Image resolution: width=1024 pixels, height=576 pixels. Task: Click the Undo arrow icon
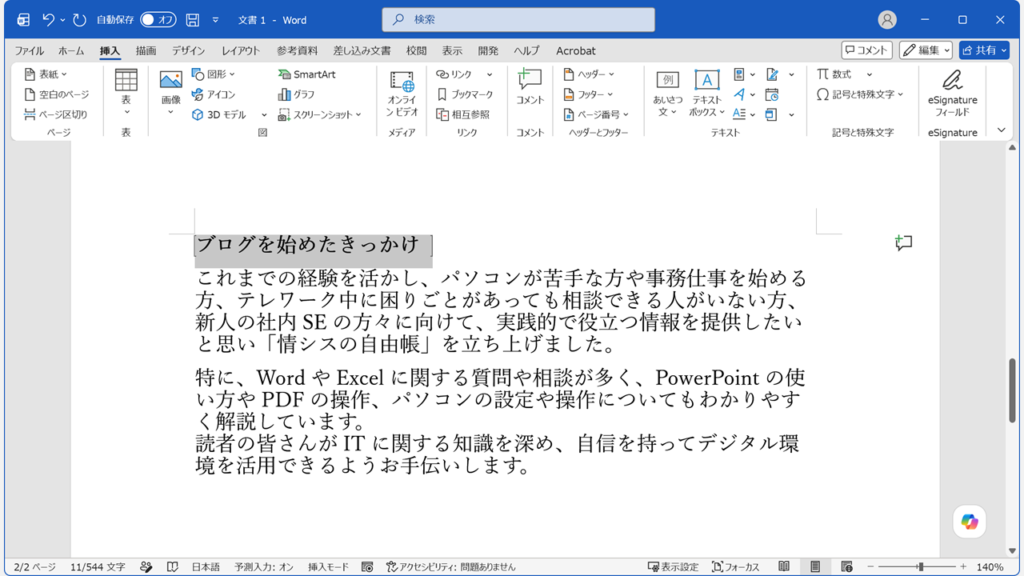coord(48,20)
